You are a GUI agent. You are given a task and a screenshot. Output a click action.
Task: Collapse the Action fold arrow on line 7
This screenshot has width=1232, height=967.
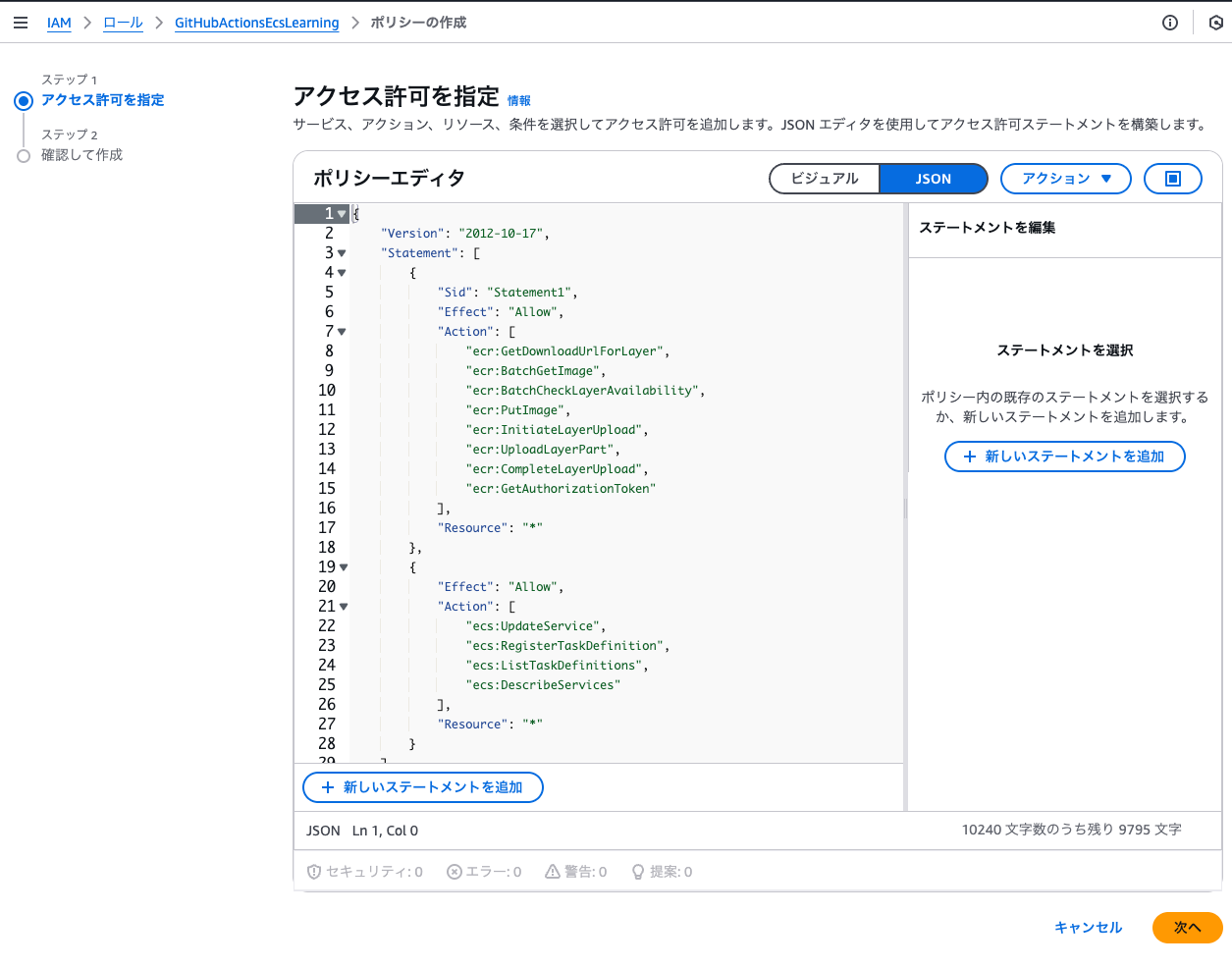point(342,332)
